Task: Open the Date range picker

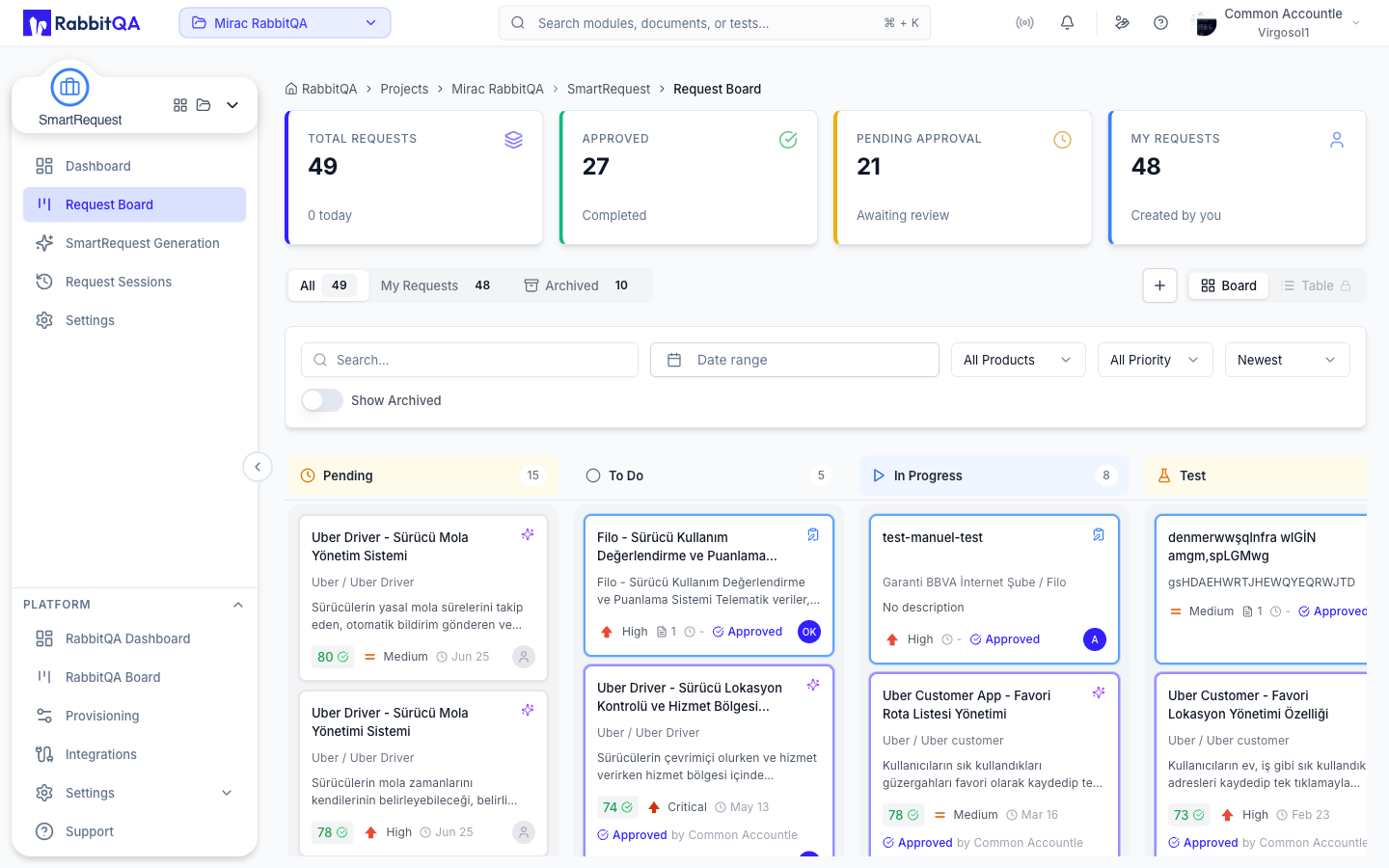Action: pos(795,360)
